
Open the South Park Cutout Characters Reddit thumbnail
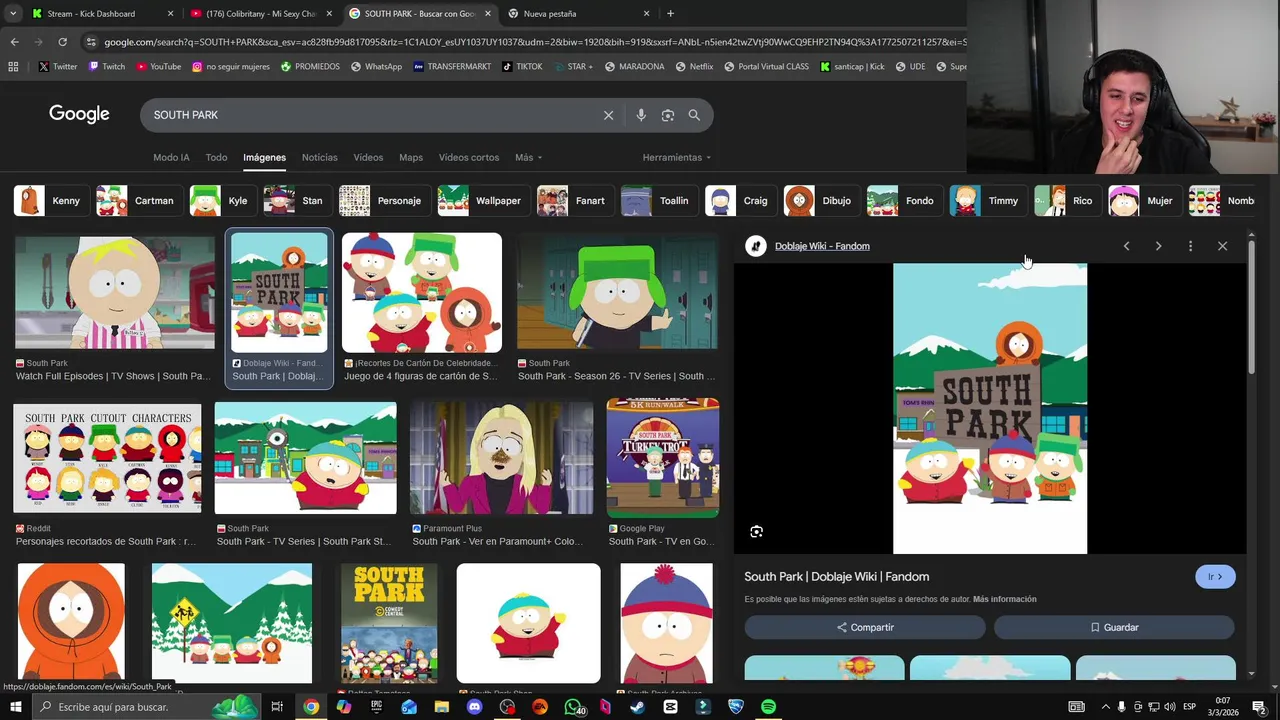tap(107, 459)
